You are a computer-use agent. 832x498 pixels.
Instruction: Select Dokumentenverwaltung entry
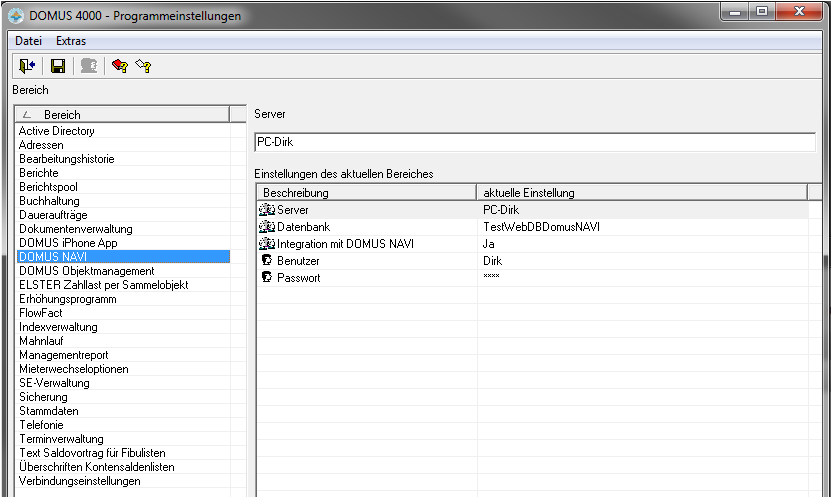124,229
